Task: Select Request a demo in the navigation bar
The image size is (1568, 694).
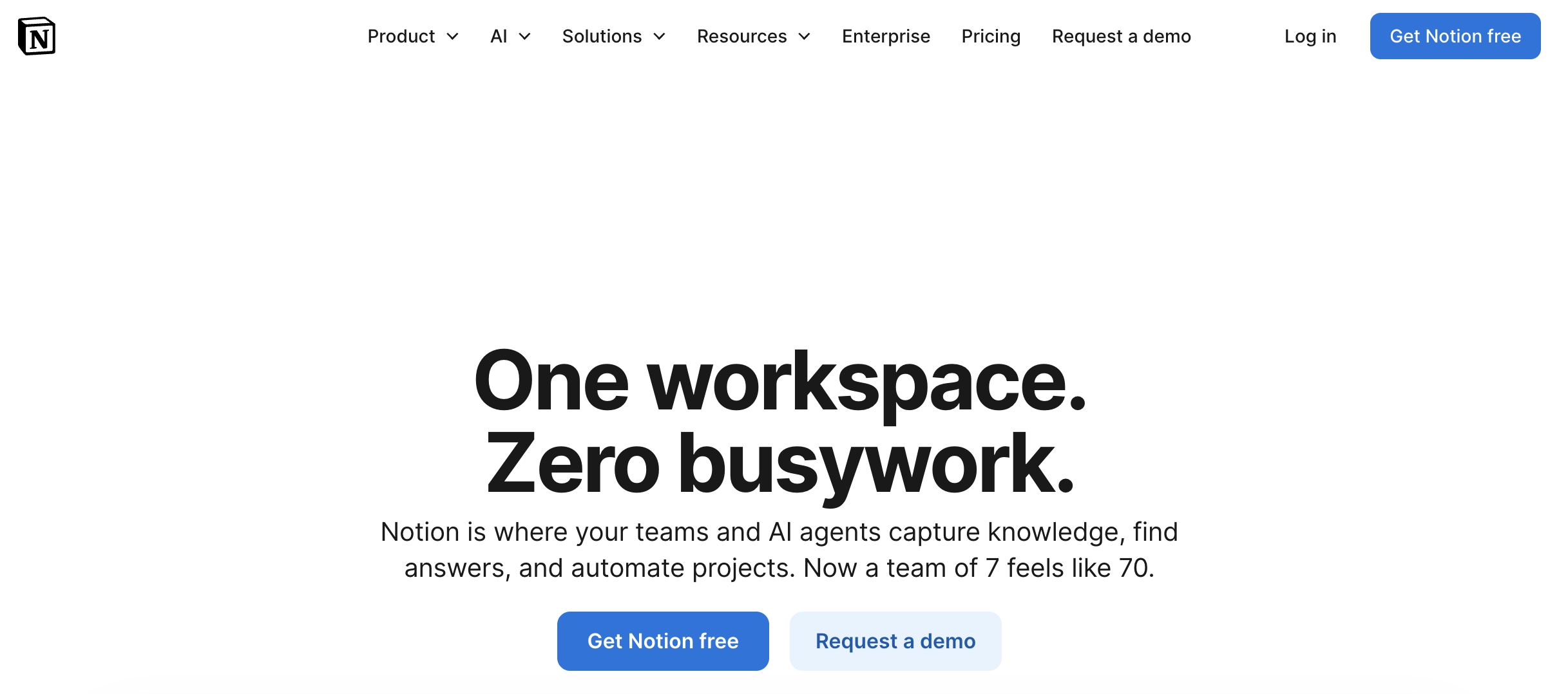Action: pyautogui.click(x=1121, y=36)
